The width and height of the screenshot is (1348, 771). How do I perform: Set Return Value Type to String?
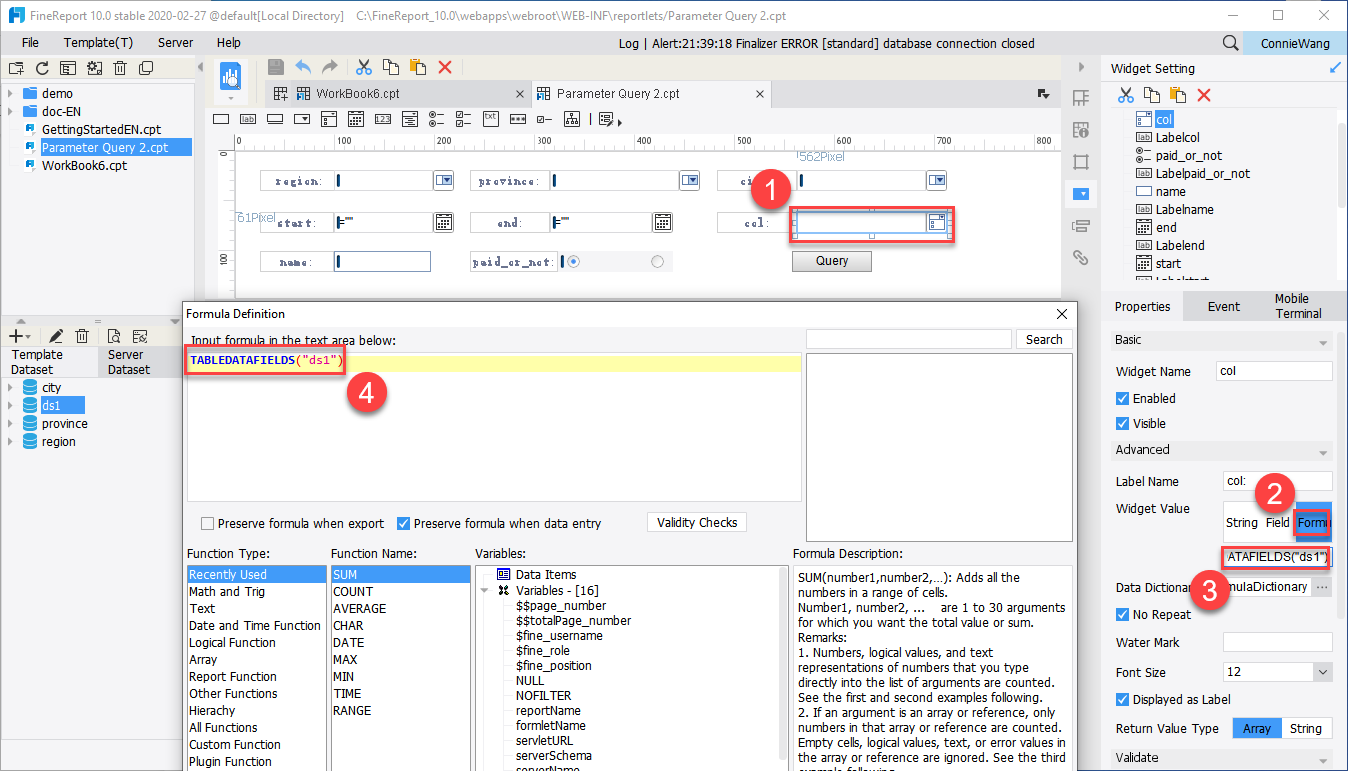[x=1308, y=728]
